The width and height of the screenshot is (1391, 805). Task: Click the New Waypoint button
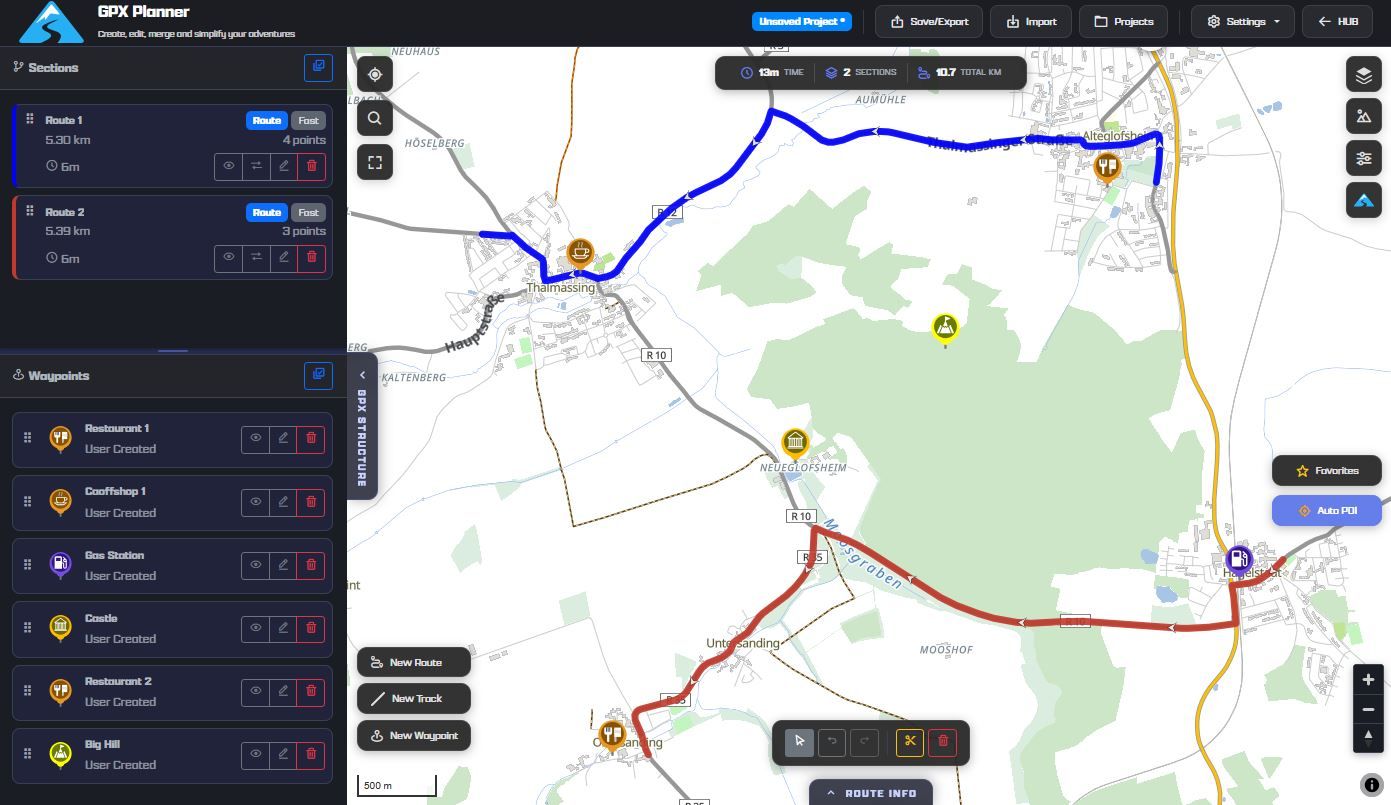[x=414, y=736]
